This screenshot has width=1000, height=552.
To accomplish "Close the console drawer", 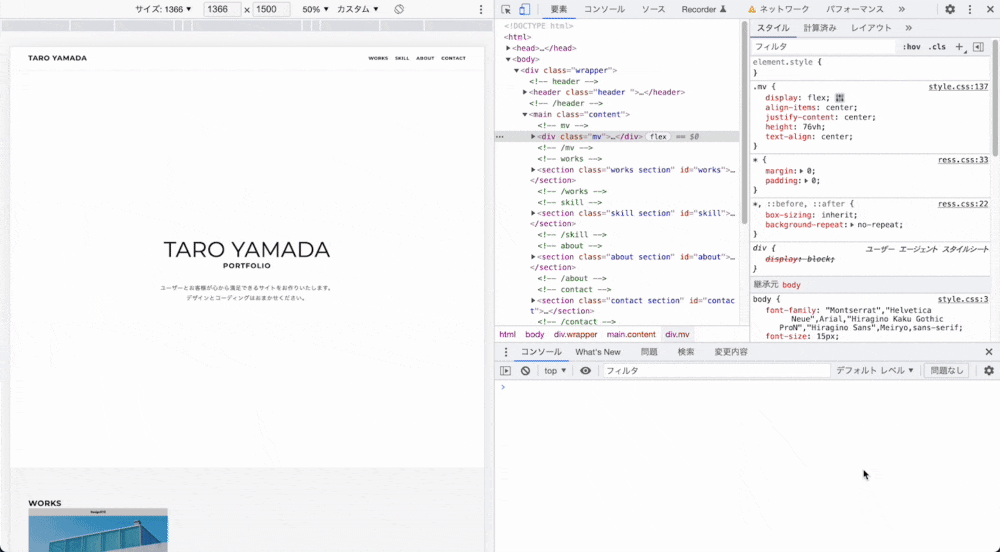I will (989, 352).
